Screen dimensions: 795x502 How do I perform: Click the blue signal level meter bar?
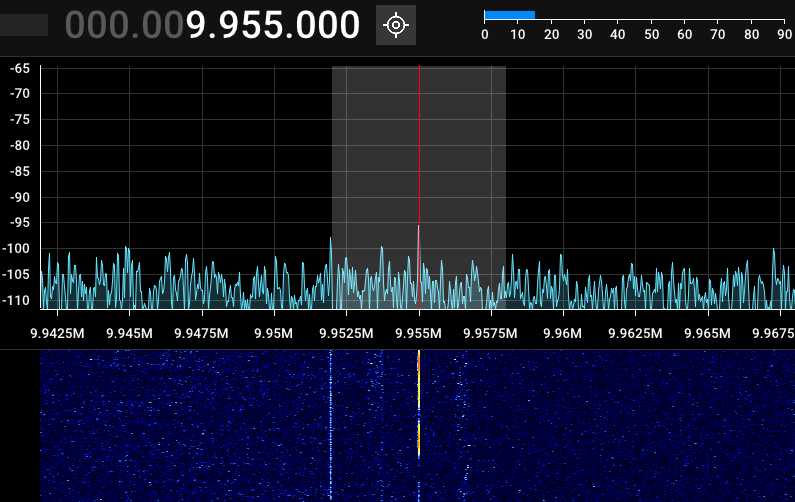(510, 15)
